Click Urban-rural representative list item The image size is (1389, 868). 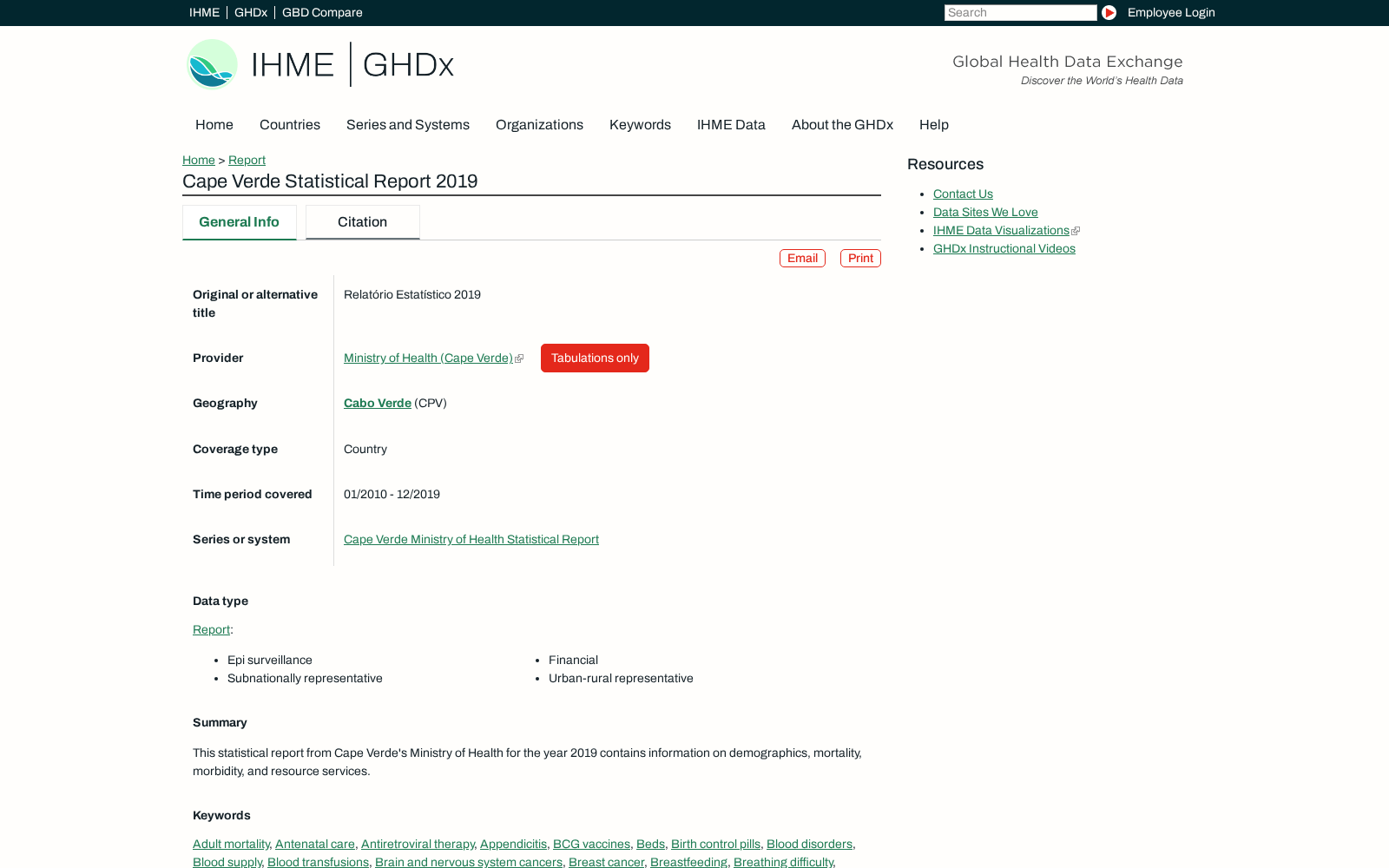[x=621, y=678]
